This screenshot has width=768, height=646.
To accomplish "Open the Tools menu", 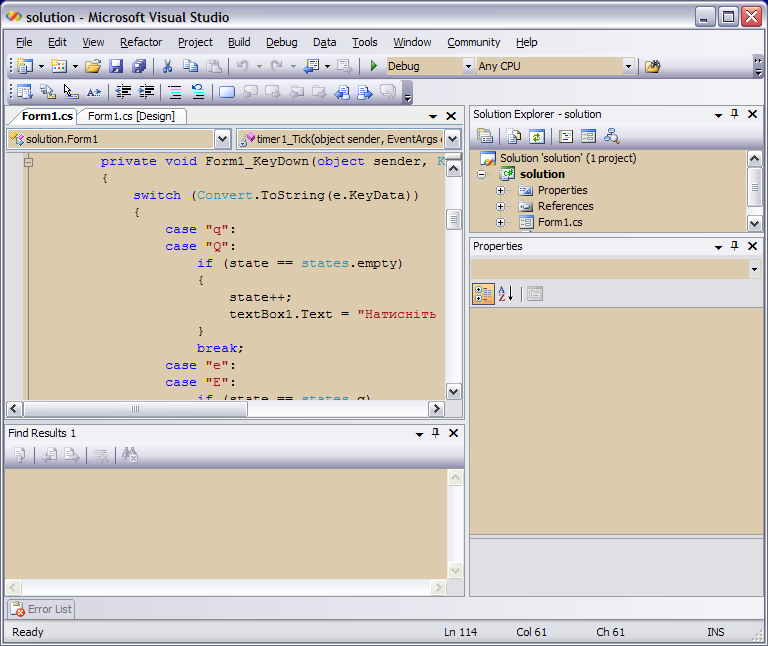I will click(364, 43).
